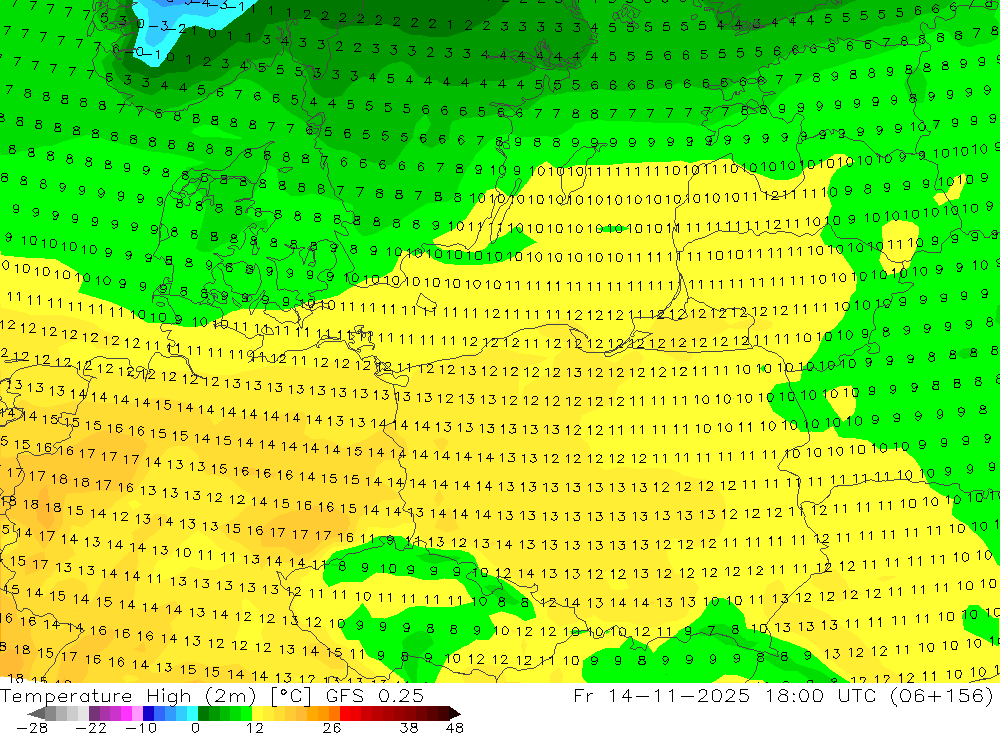Pick the light pink legend swatch
The image size is (1000, 733).
point(137,713)
